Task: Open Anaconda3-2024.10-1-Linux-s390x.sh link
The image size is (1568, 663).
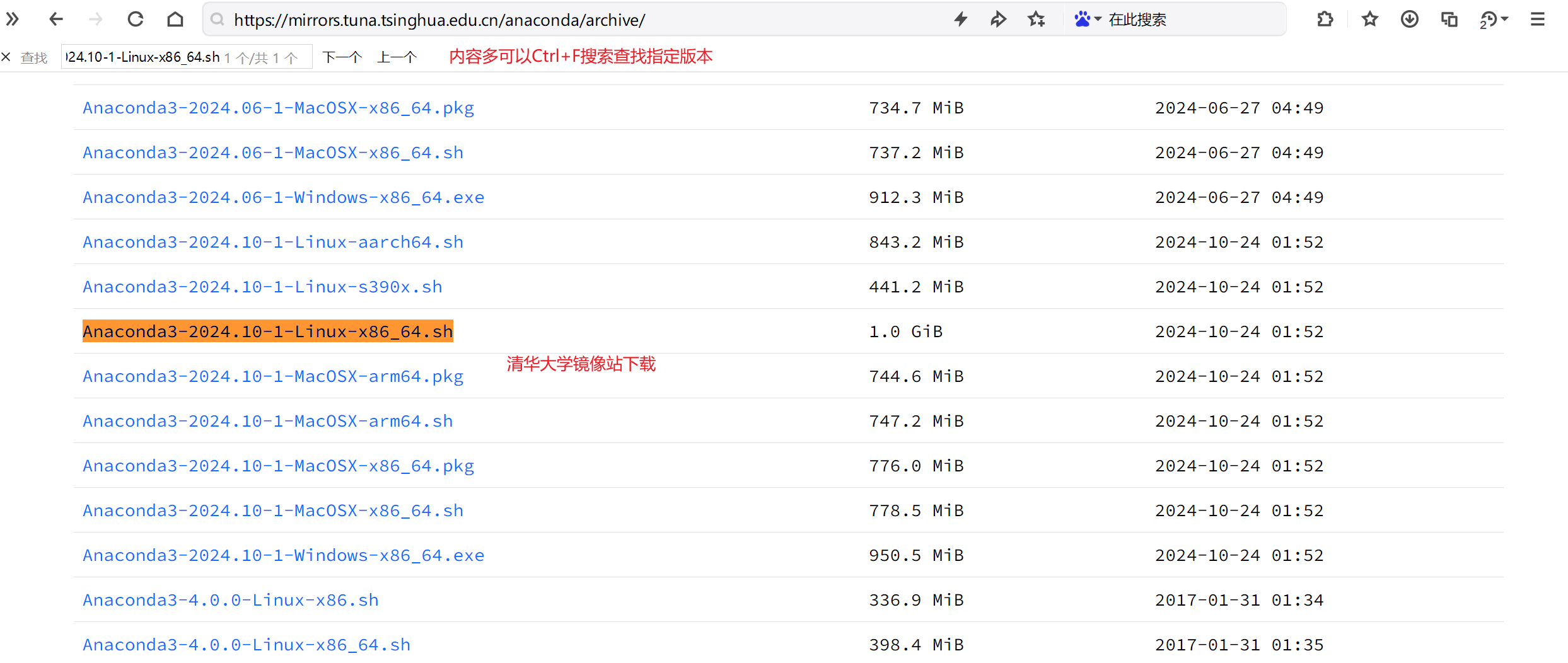Action: 262,287
